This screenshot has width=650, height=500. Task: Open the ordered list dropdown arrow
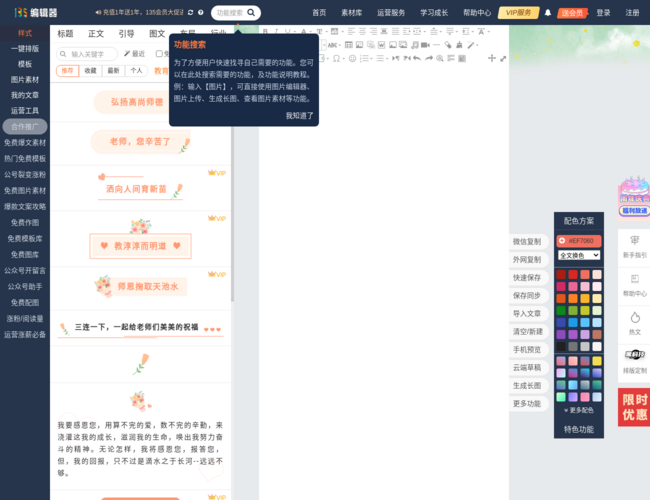(371, 58)
